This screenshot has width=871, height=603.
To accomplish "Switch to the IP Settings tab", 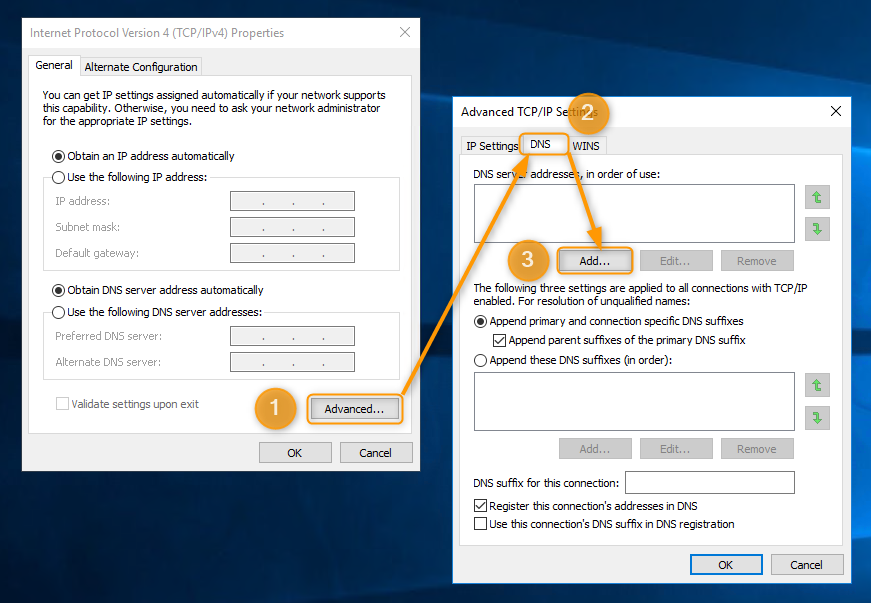I will [492, 145].
